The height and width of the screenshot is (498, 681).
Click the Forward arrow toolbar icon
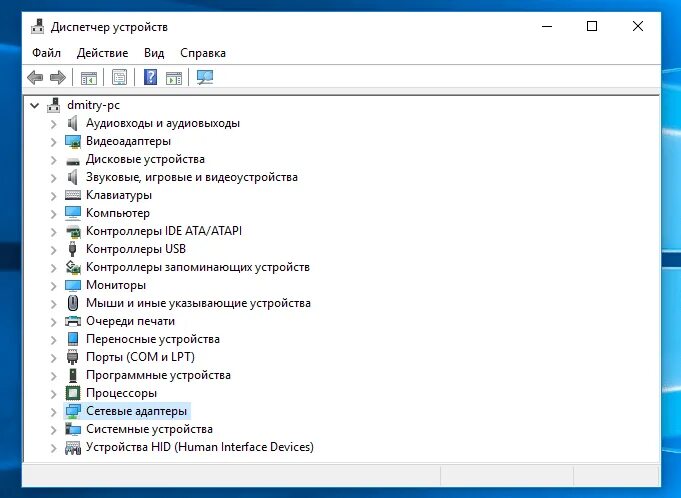[58, 78]
